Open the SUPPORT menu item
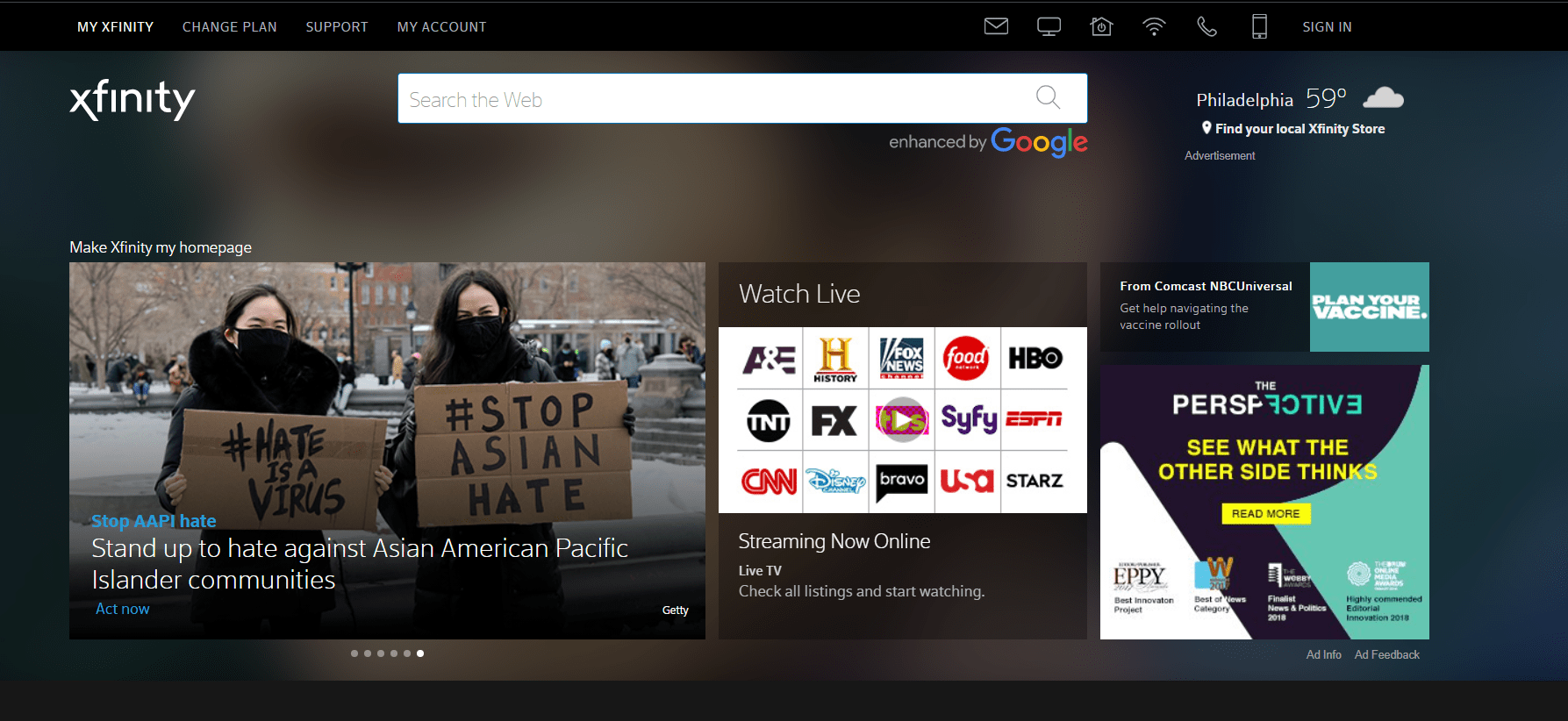 tap(337, 27)
